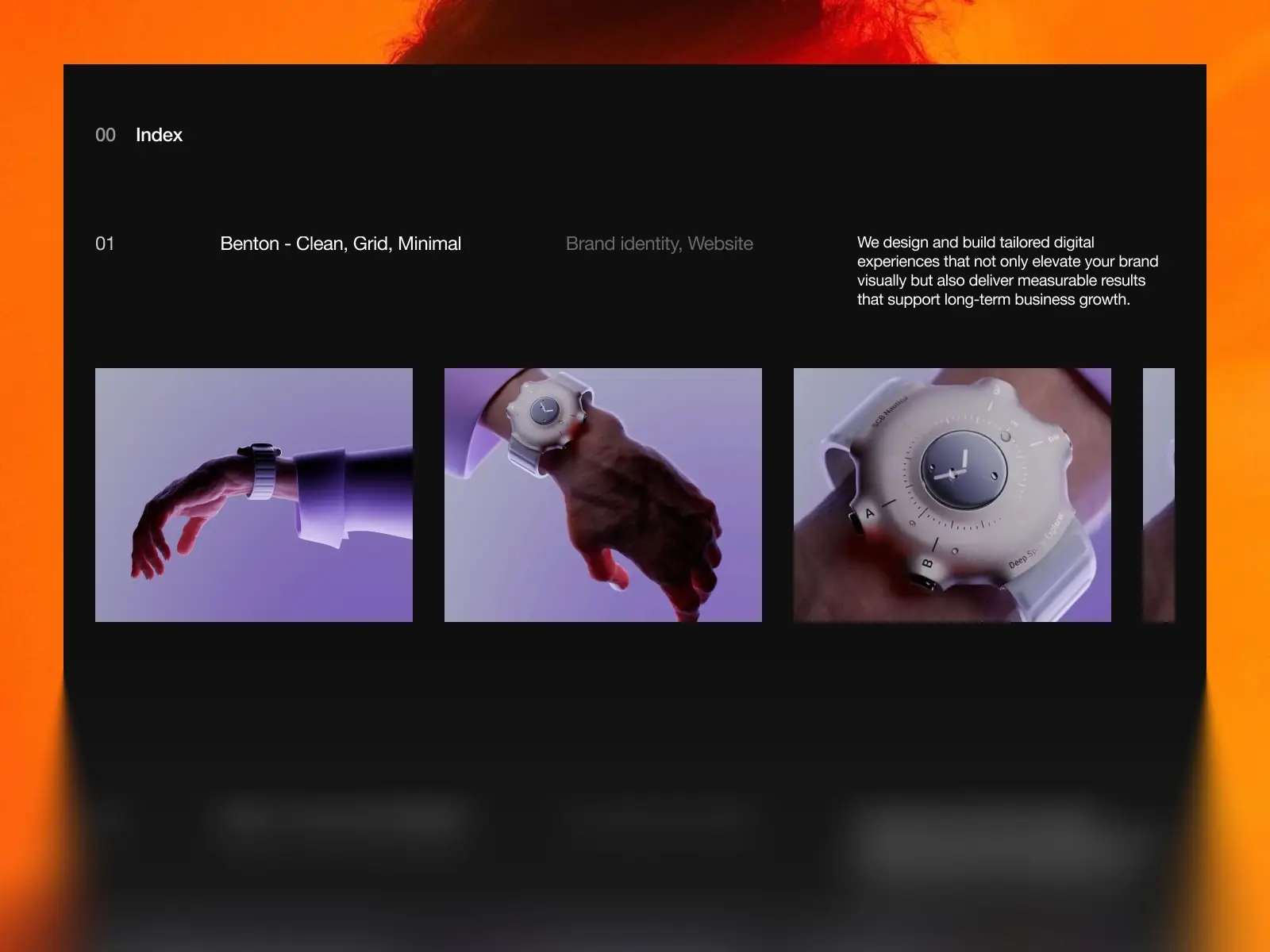Click the "A" button on the close-up watch
This screenshot has width=1270, height=952.
868,514
